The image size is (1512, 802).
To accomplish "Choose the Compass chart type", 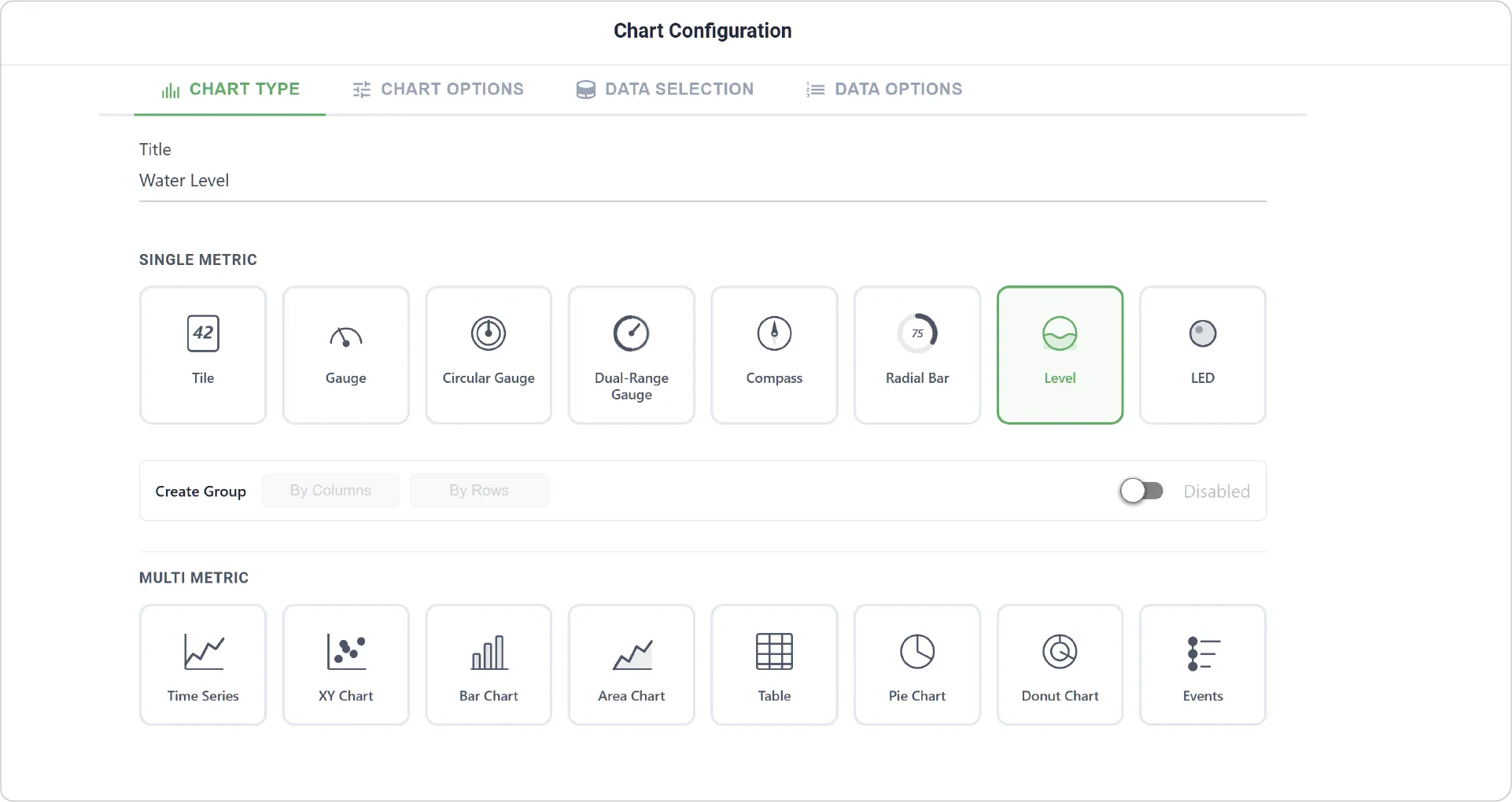I will (x=774, y=355).
